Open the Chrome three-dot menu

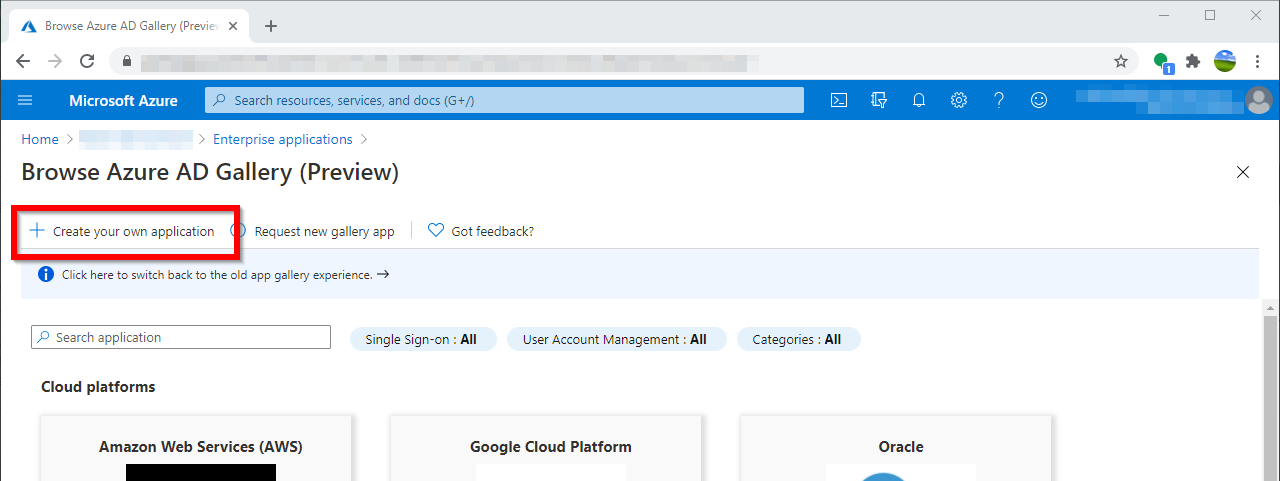[1258, 61]
